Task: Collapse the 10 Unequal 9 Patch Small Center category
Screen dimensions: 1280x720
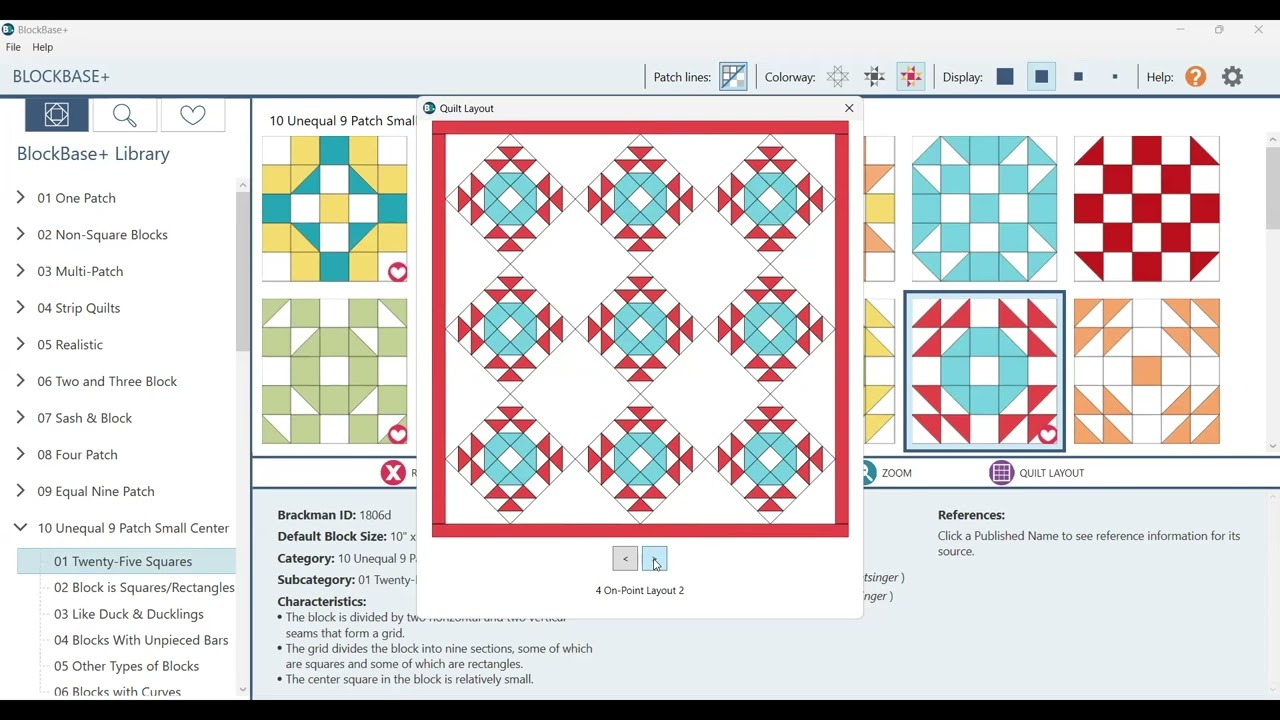Action: 20,527
